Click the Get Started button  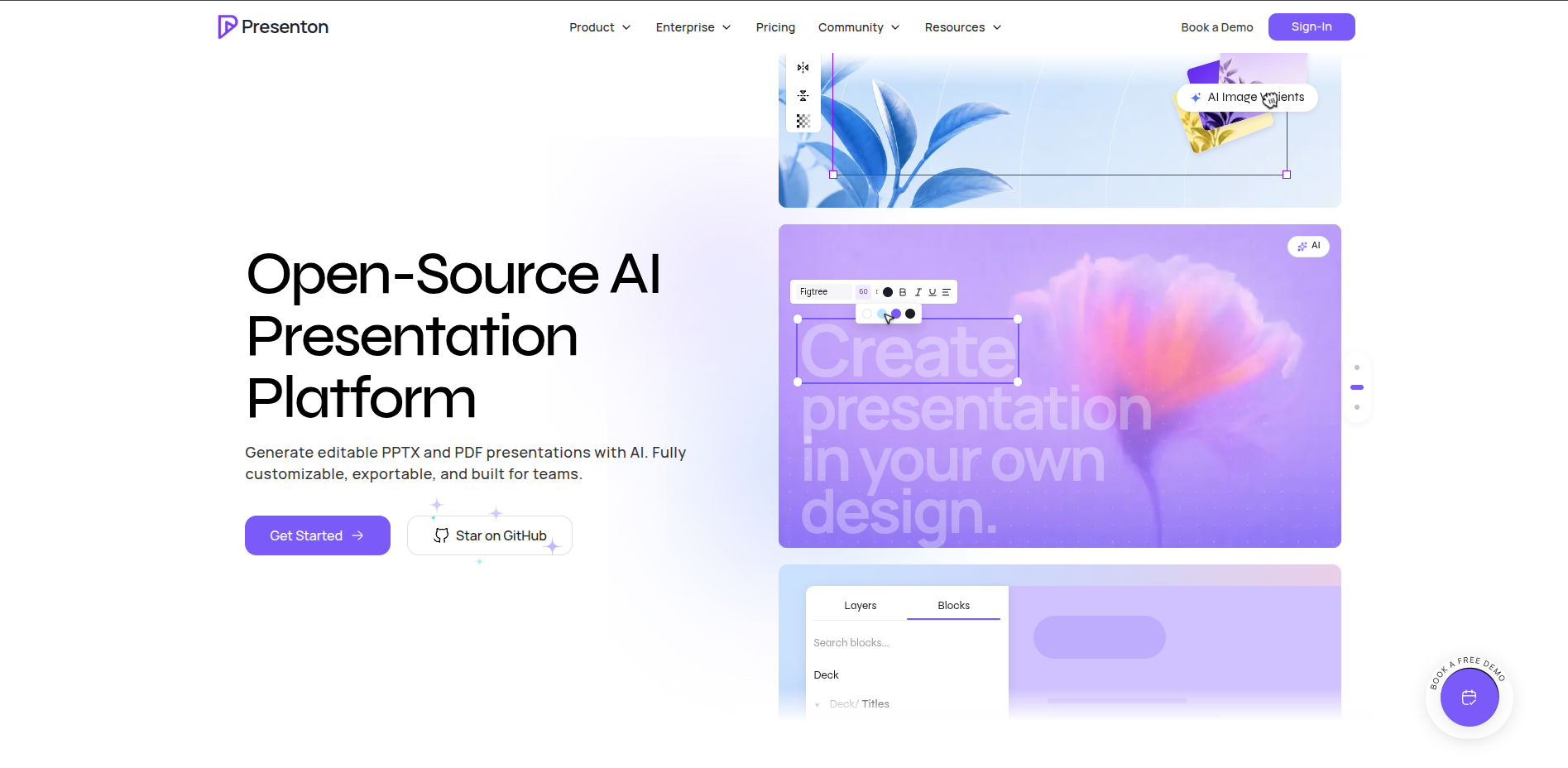click(x=318, y=535)
